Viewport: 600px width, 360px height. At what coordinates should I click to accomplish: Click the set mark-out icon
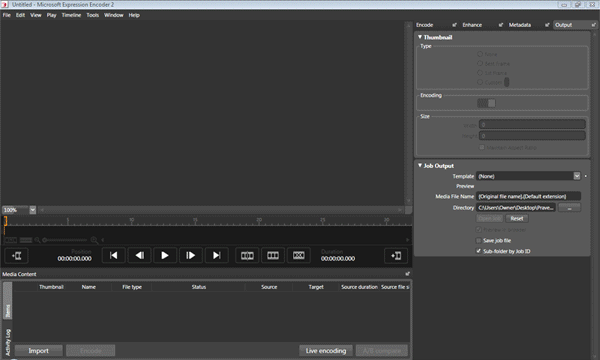coord(396,256)
